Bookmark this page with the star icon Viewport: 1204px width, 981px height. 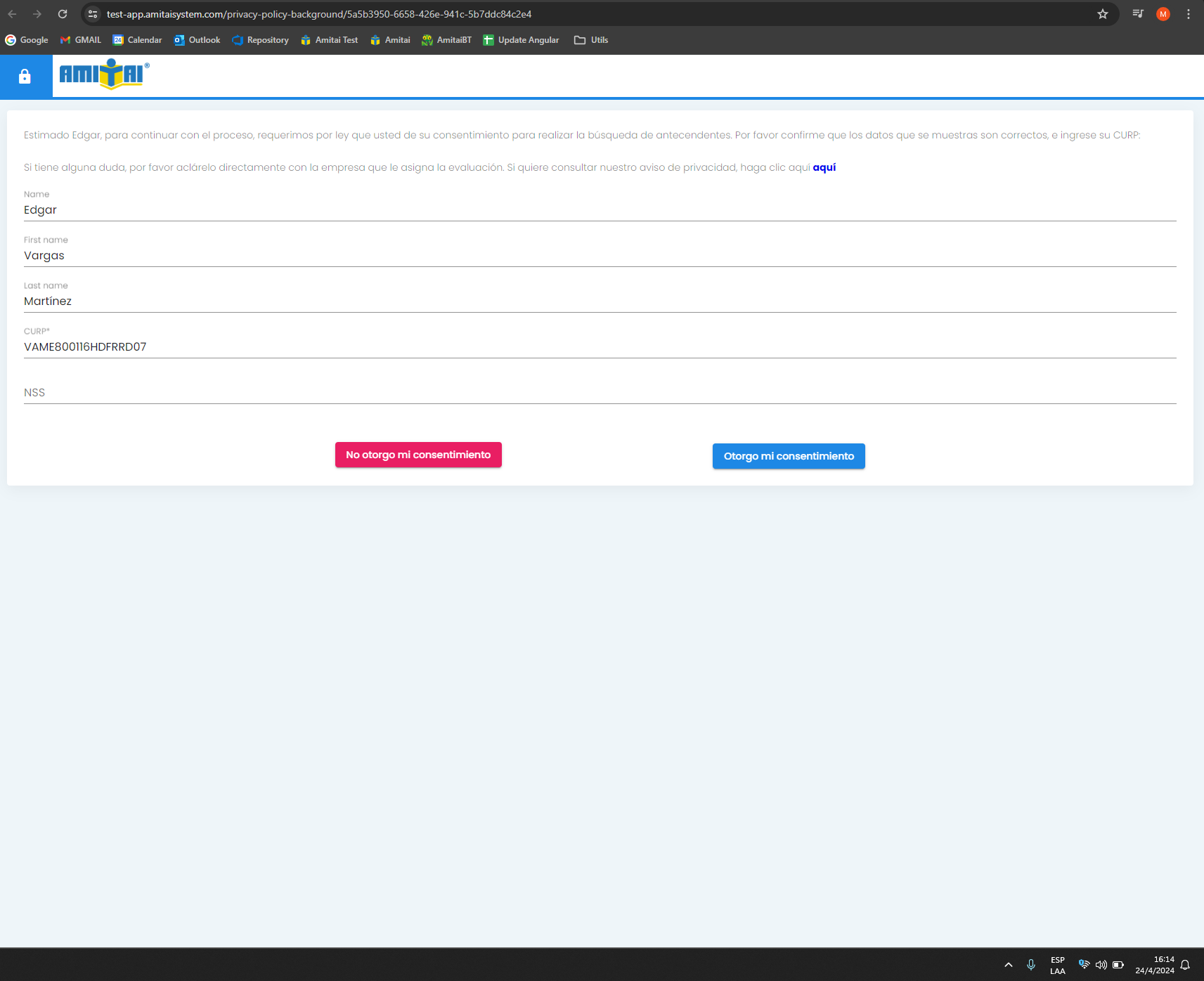1102,14
